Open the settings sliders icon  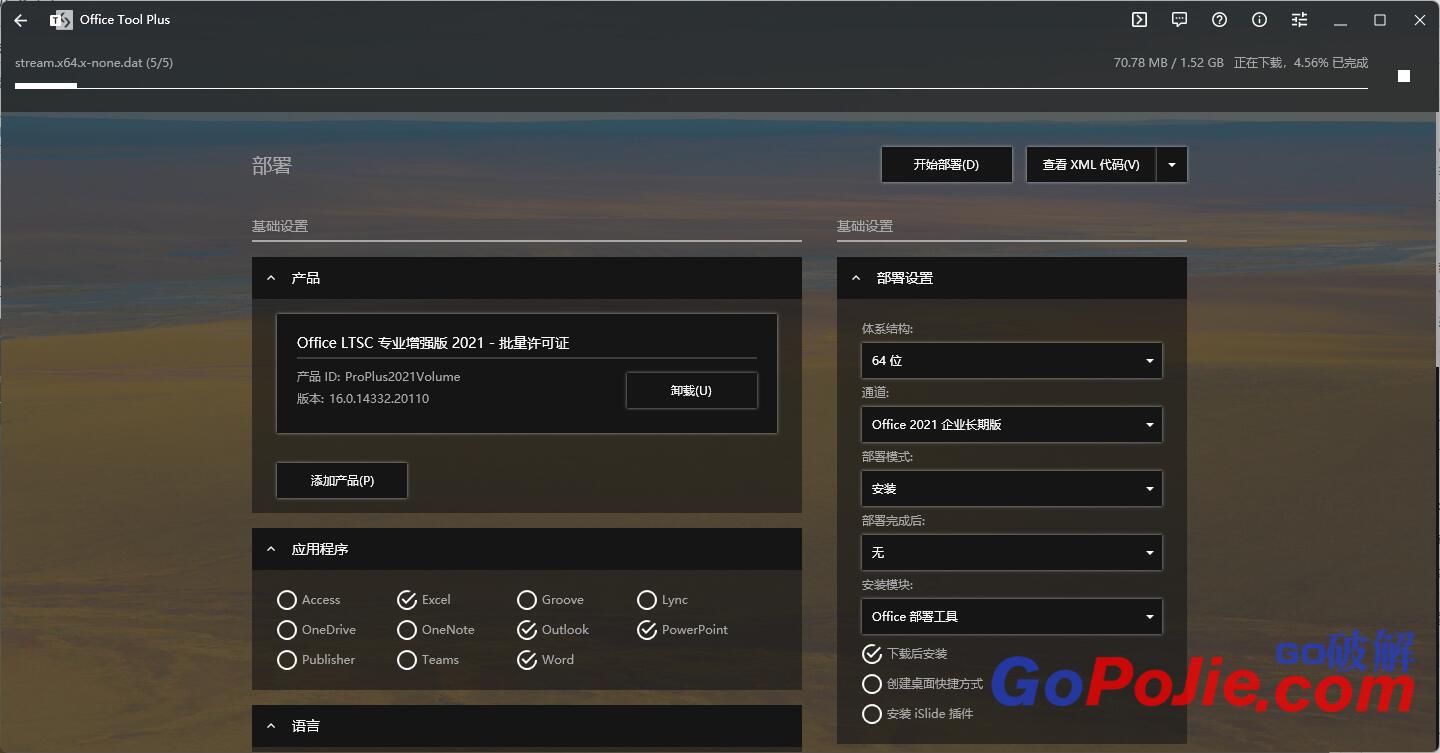click(1299, 20)
